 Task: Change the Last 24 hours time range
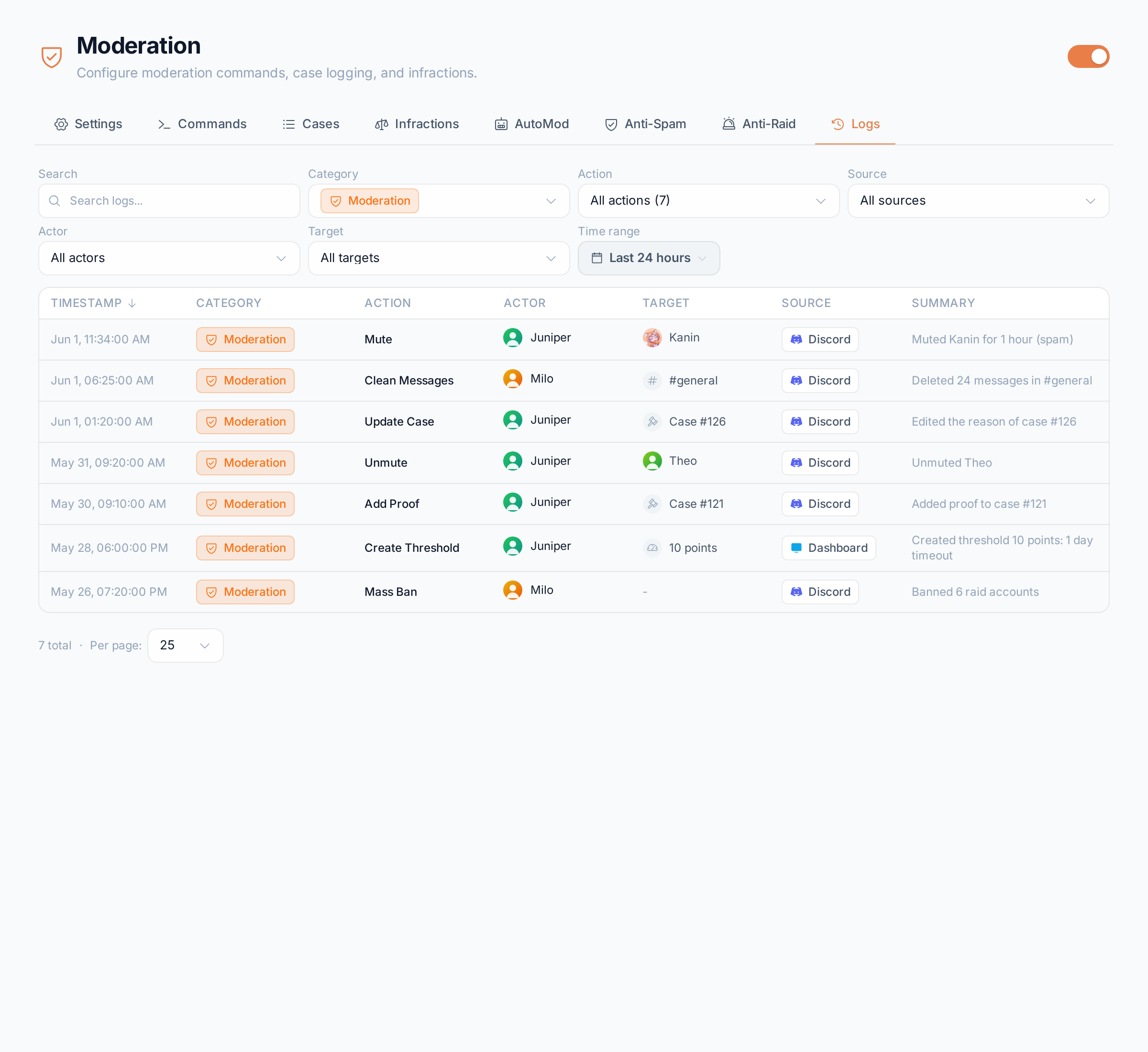[x=649, y=258]
